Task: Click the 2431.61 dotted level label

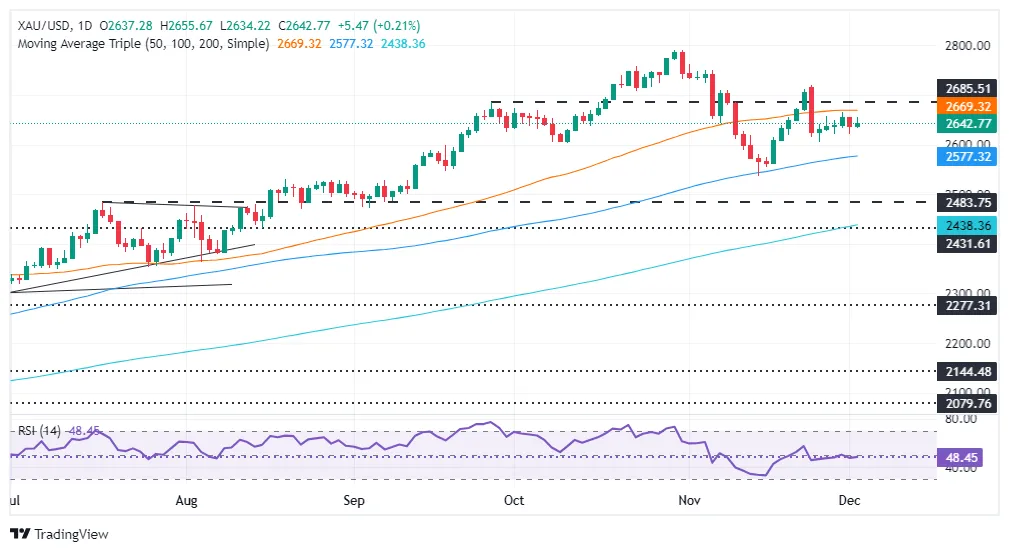Action: 967,243
